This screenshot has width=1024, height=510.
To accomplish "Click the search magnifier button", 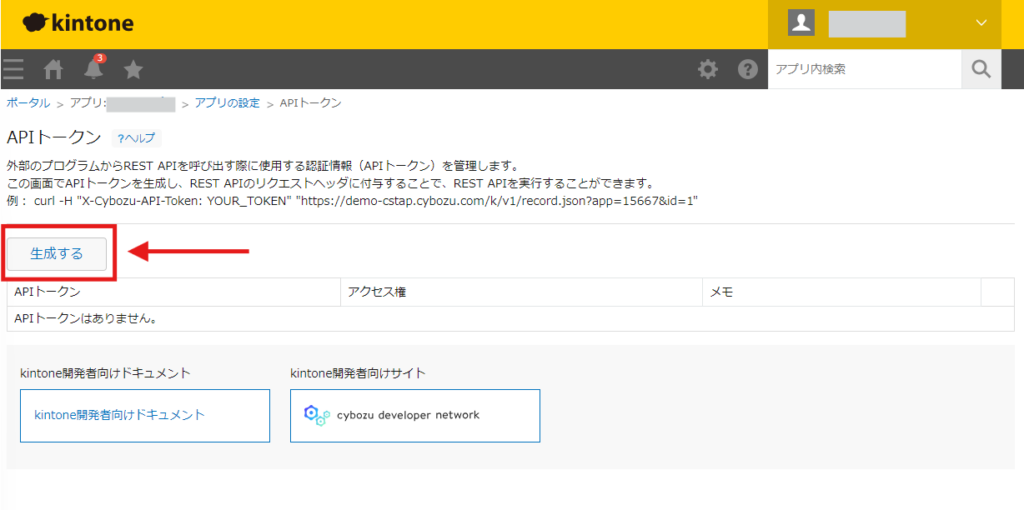I will point(981,69).
